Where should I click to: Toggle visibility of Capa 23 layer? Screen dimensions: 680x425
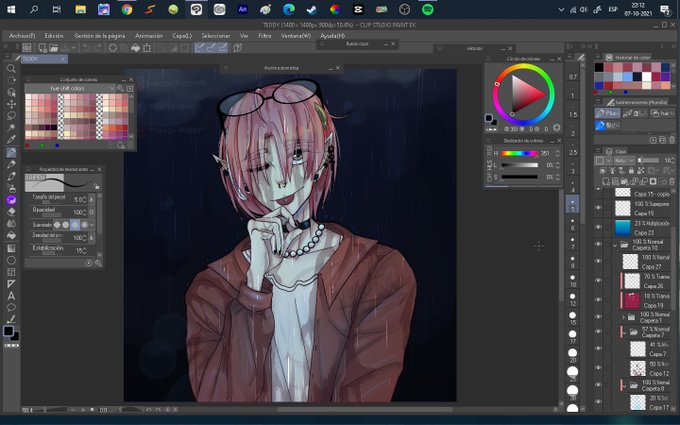pos(599,228)
